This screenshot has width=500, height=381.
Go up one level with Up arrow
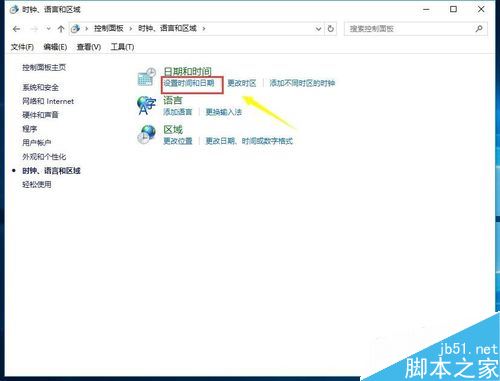tap(61, 29)
